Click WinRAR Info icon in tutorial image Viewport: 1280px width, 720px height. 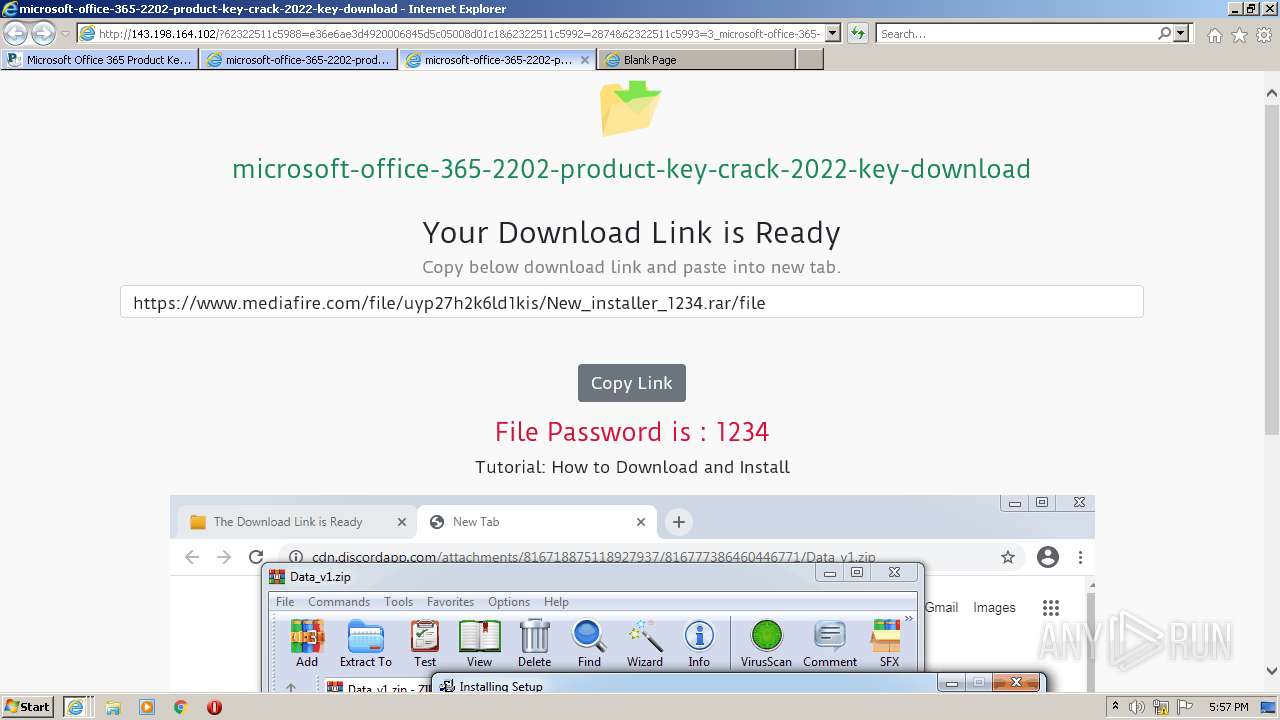[x=699, y=644]
